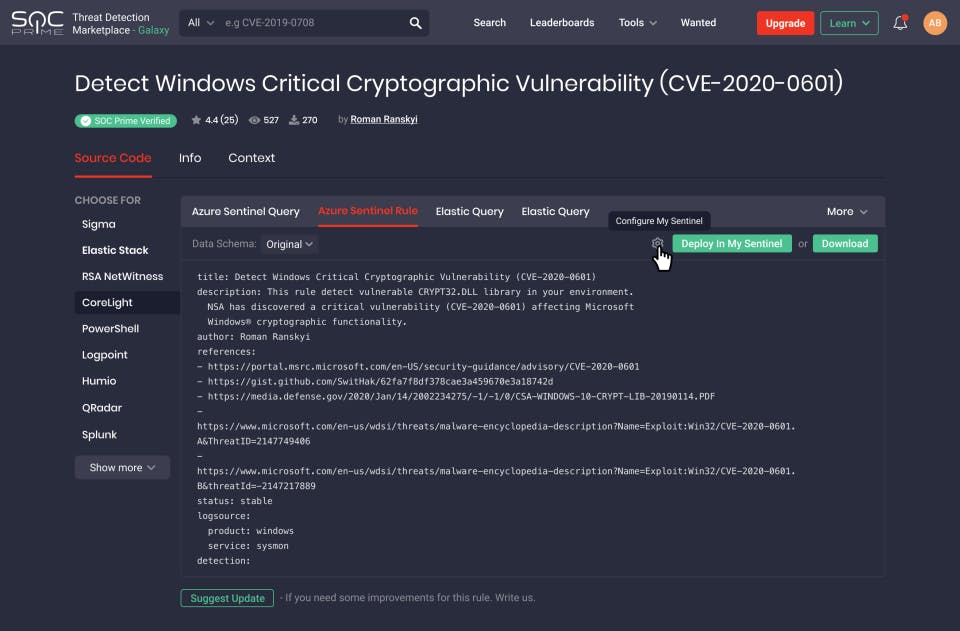Viewport: 960px width, 631px height.
Task: Open the Data Schema Original dropdown
Action: coord(289,244)
